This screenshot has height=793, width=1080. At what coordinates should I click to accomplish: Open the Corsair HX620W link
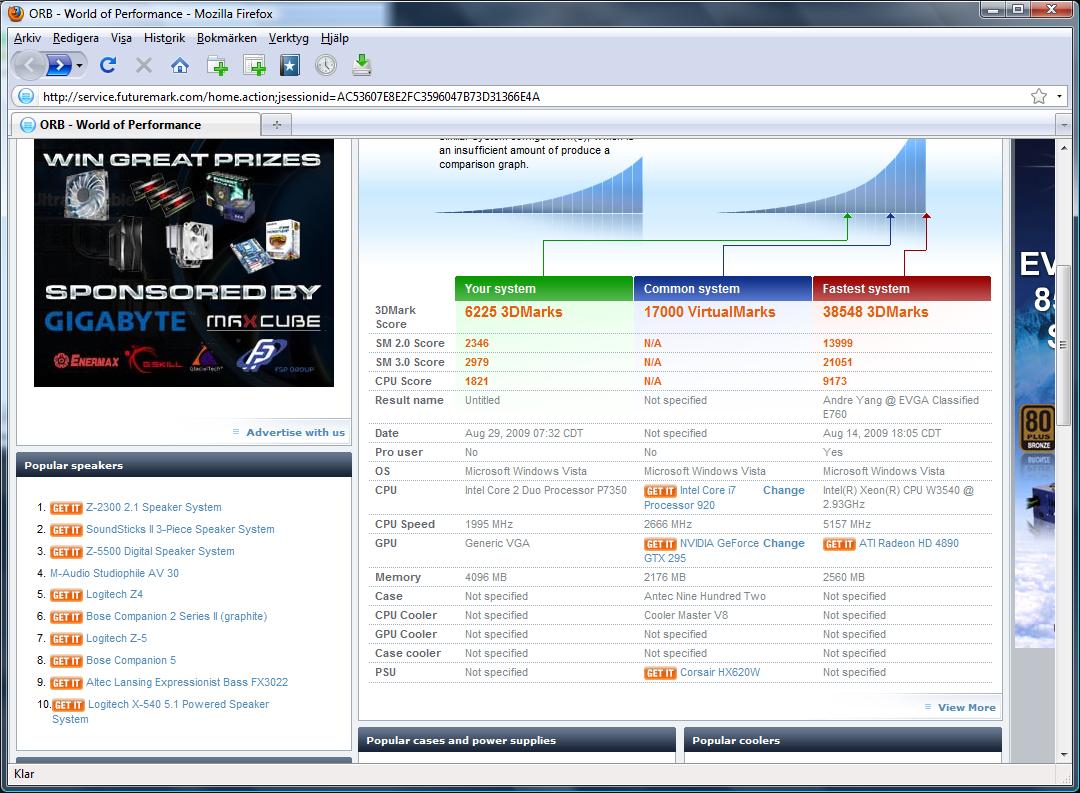pos(720,672)
